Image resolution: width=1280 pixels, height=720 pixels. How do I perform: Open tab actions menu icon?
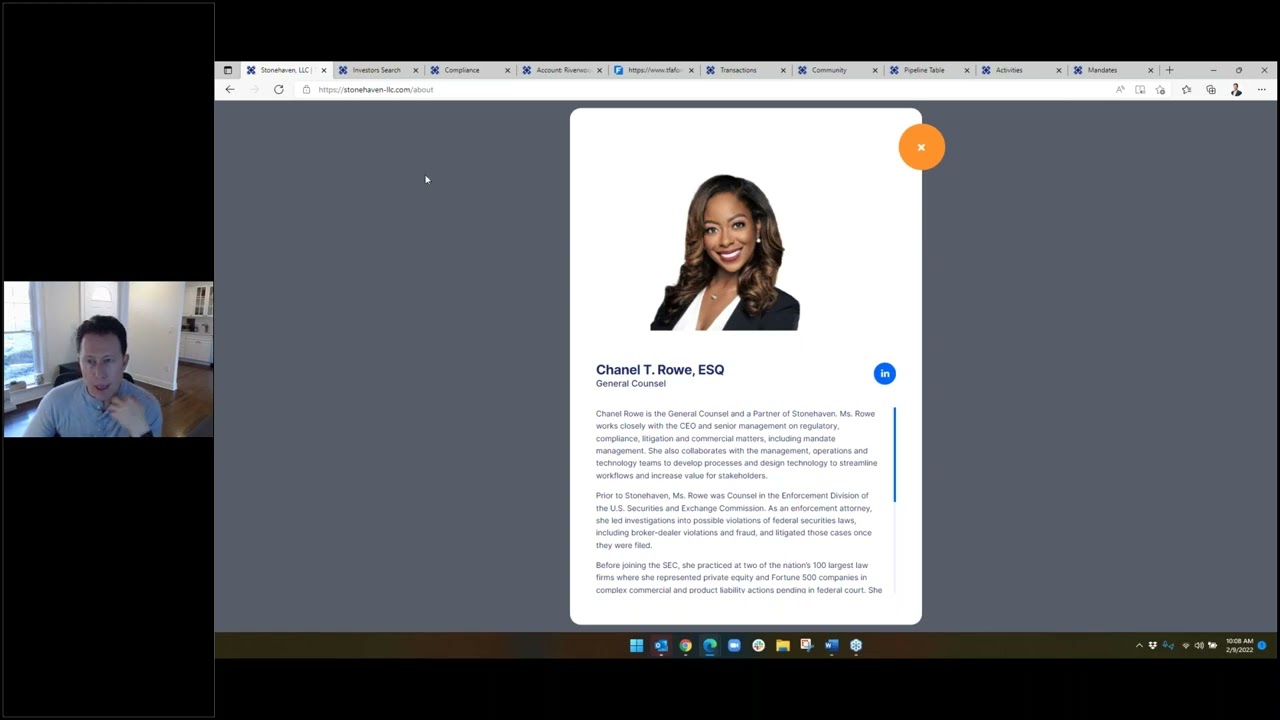point(228,70)
